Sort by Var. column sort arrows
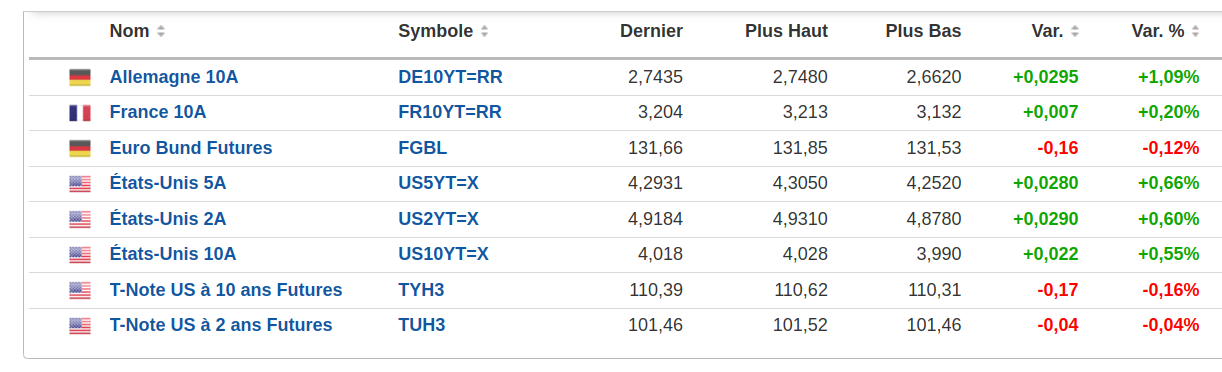1222x372 pixels. tap(1075, 31)
